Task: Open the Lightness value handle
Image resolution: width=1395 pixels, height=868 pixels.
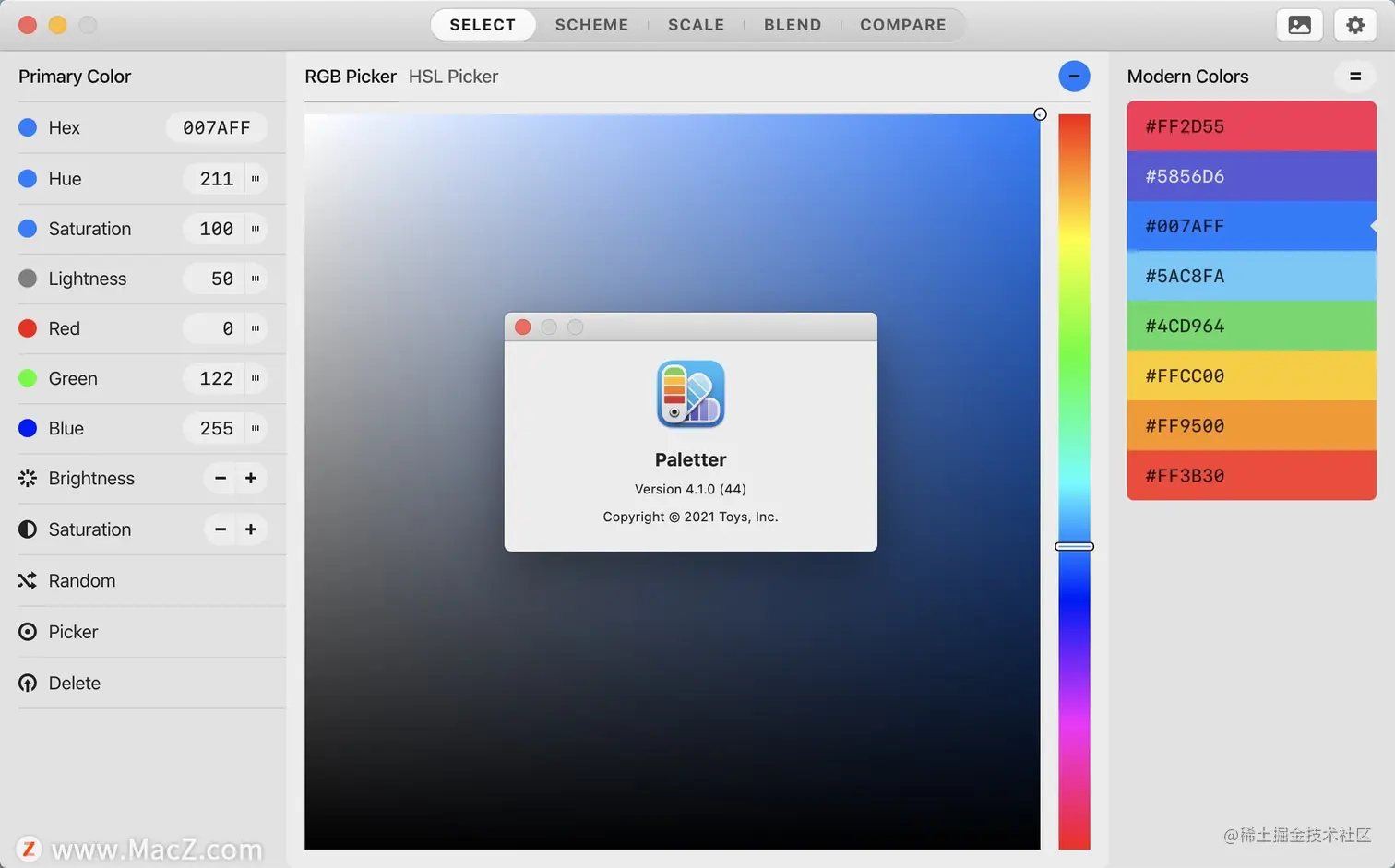Action: point(256,279)
